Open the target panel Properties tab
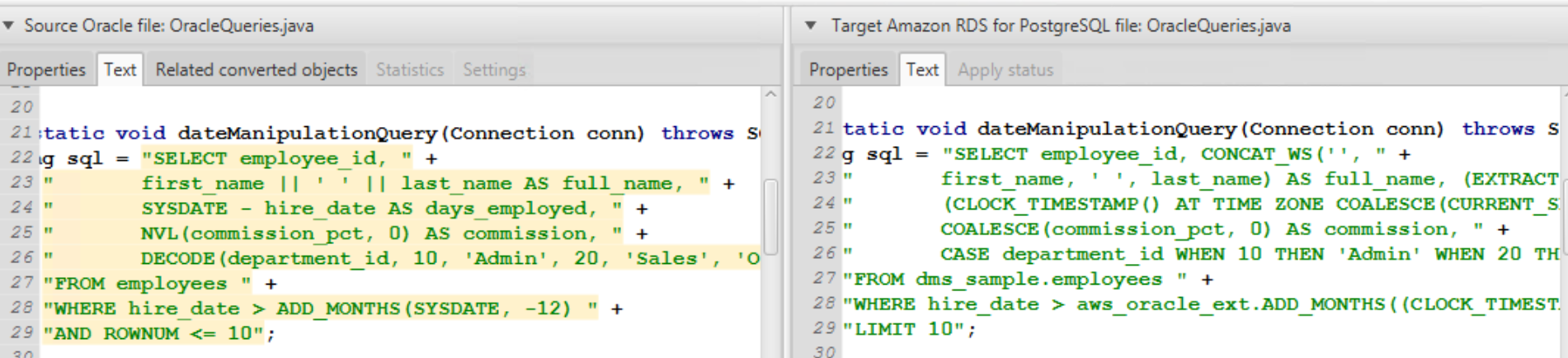This screenshot has height=358, width=1568. (848, 70)
